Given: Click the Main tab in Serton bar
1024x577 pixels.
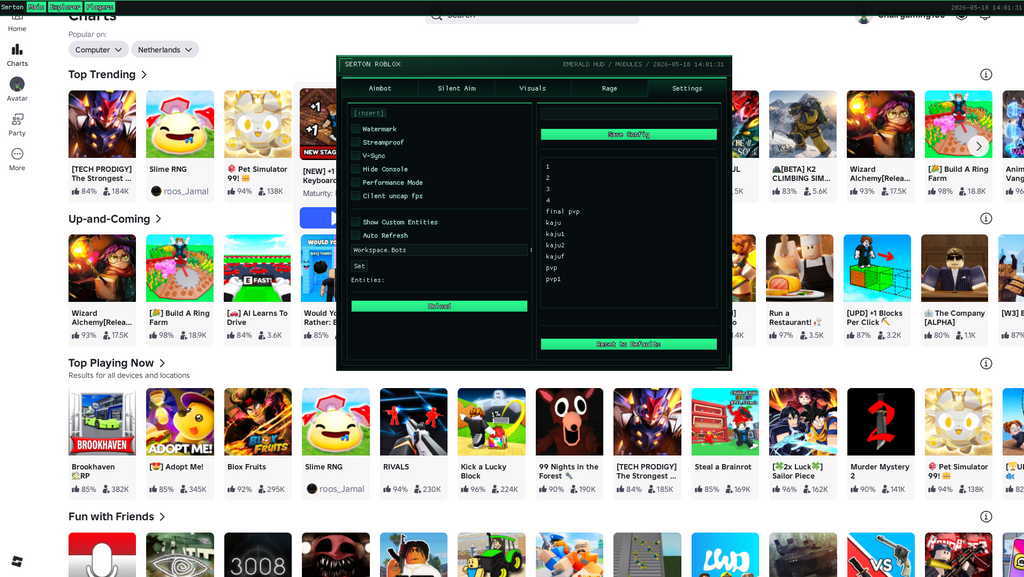Looking at the screenshot, I should pos(36,7).
